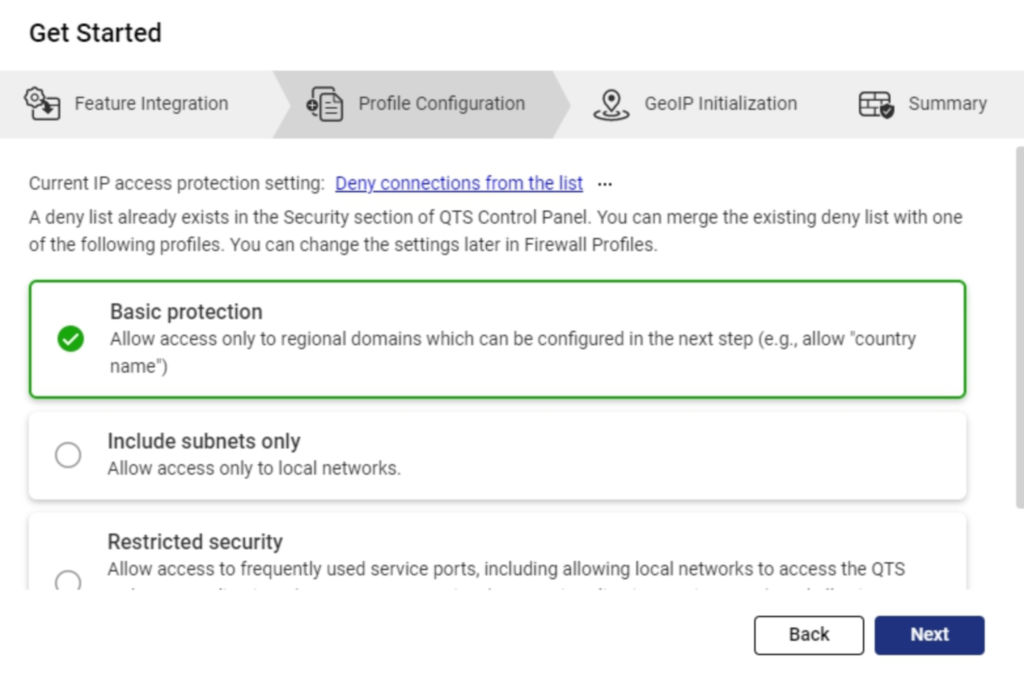
Task: Switch to the GeoIP Initialization step label
Action: (x=720, y=104)
